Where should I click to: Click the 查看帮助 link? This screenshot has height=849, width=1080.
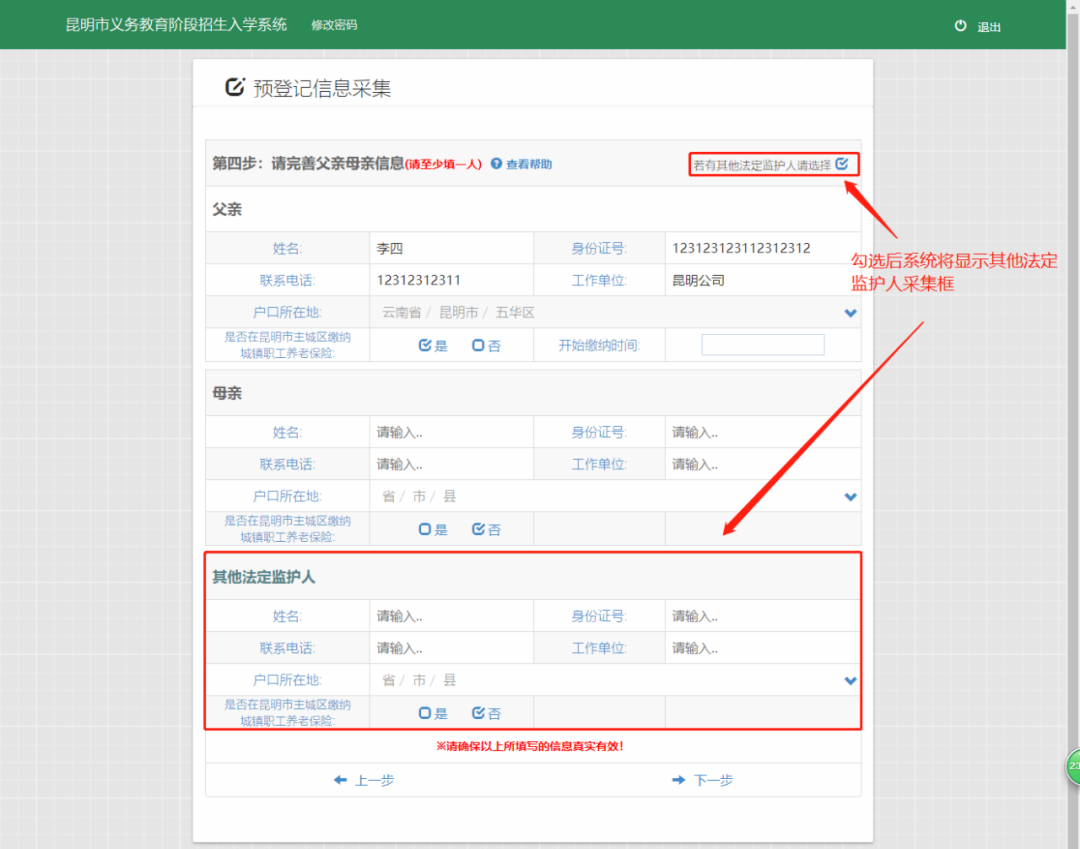[528, 164]
